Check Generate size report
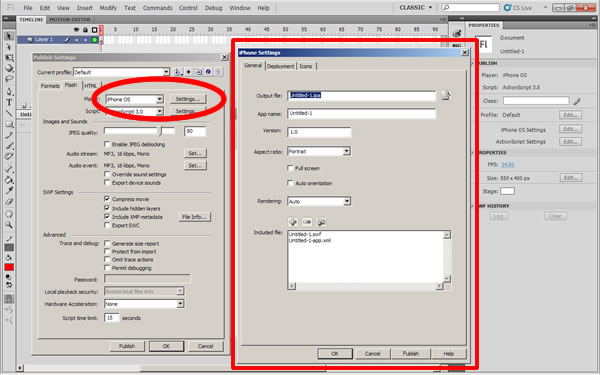 108,243
